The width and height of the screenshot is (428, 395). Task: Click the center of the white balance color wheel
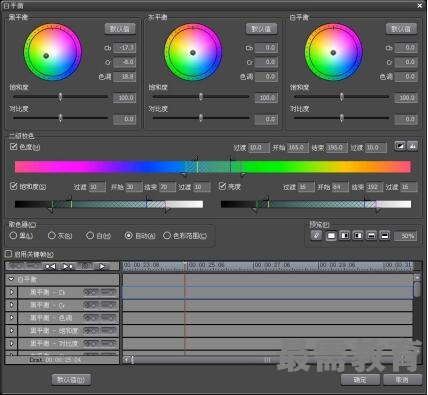click(333, 52)
